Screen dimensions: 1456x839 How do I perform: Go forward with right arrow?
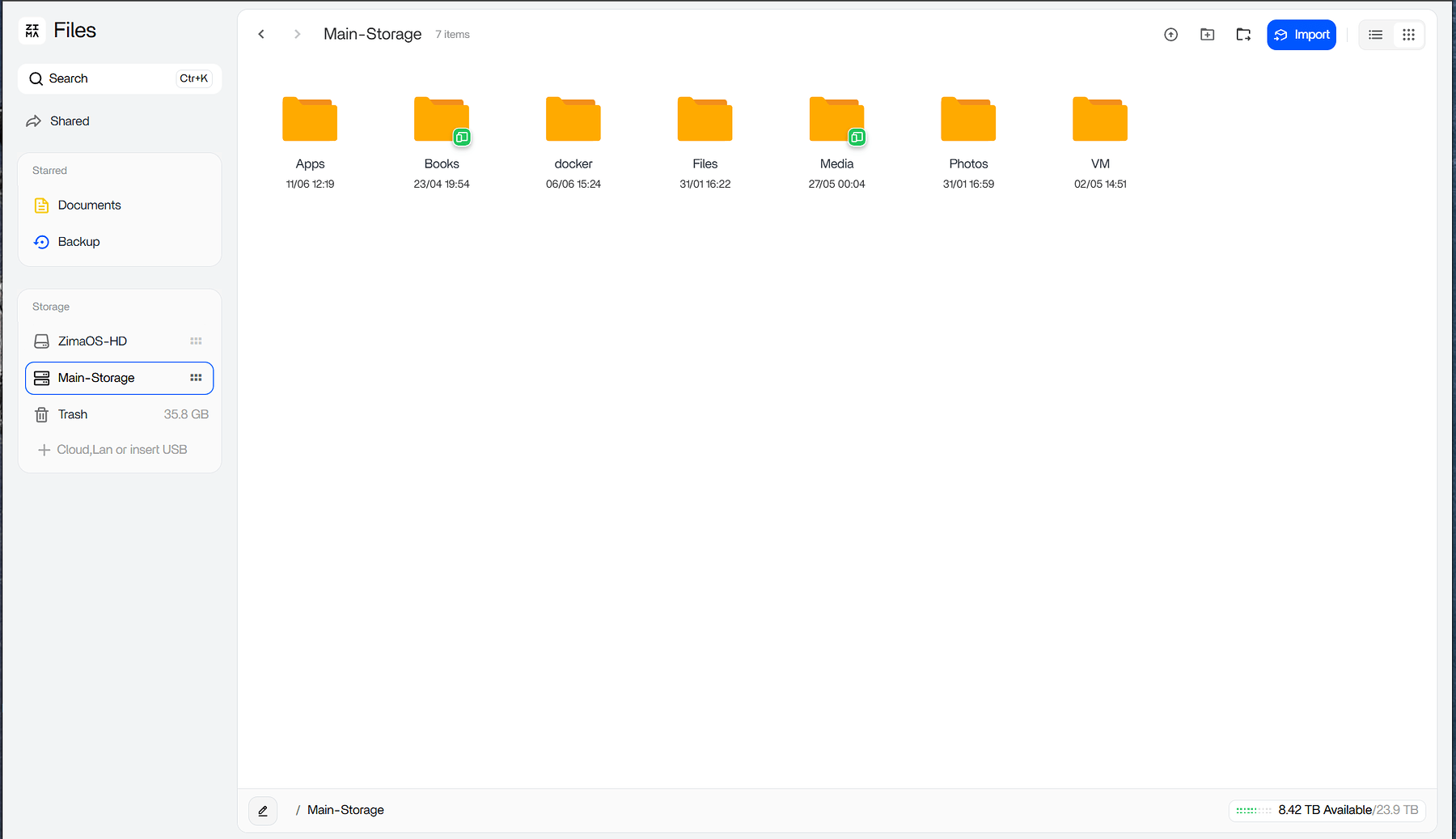pos(297,34)
